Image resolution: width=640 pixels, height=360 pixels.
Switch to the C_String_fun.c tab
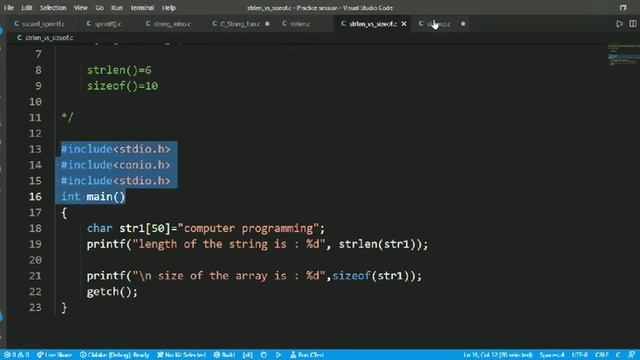(x=240, y=24)
